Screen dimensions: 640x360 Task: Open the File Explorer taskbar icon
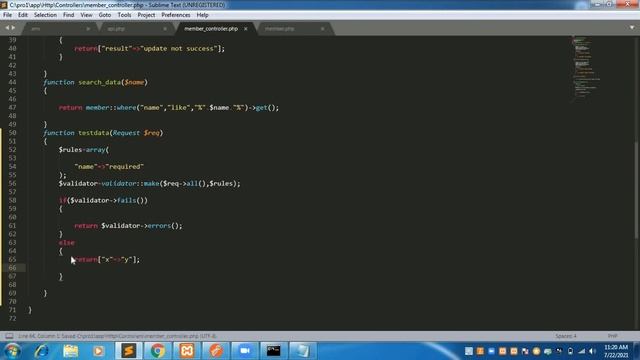pos(70,351)
